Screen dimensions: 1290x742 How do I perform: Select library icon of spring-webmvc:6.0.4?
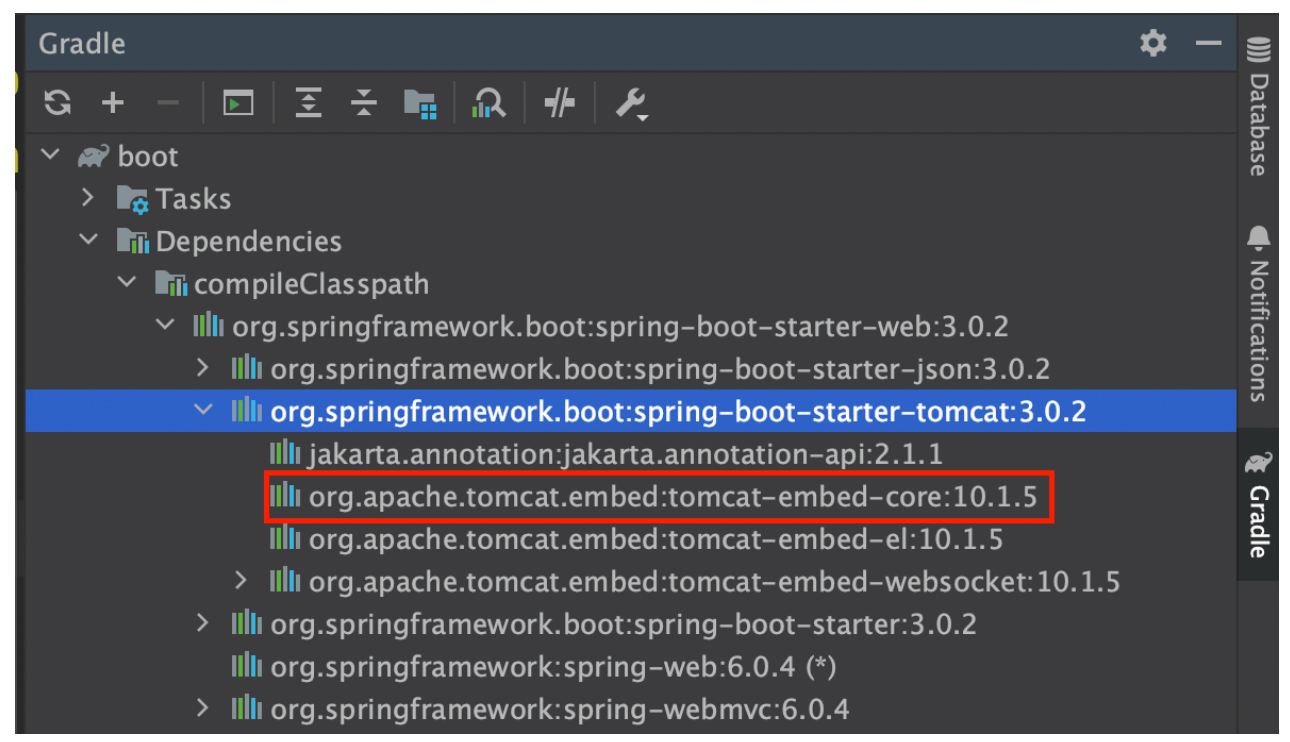[x=246, y=709]
